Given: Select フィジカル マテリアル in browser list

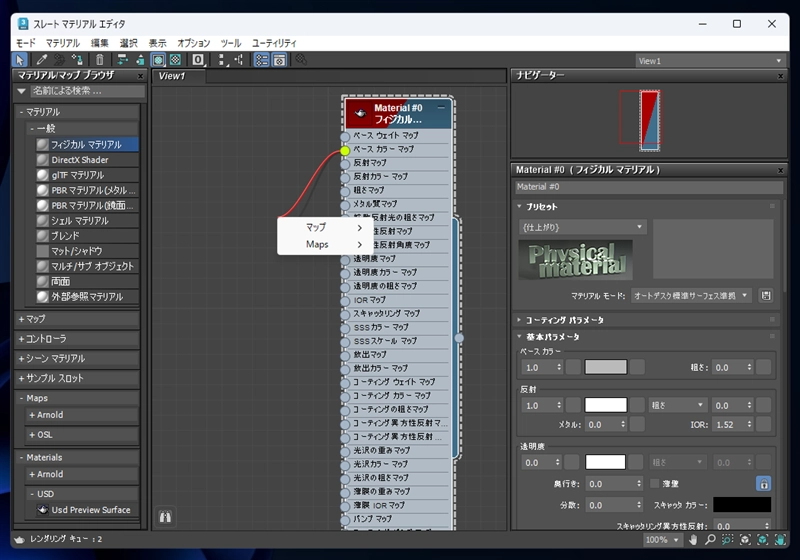Looking at the screenshot, I should coord(87,145).
